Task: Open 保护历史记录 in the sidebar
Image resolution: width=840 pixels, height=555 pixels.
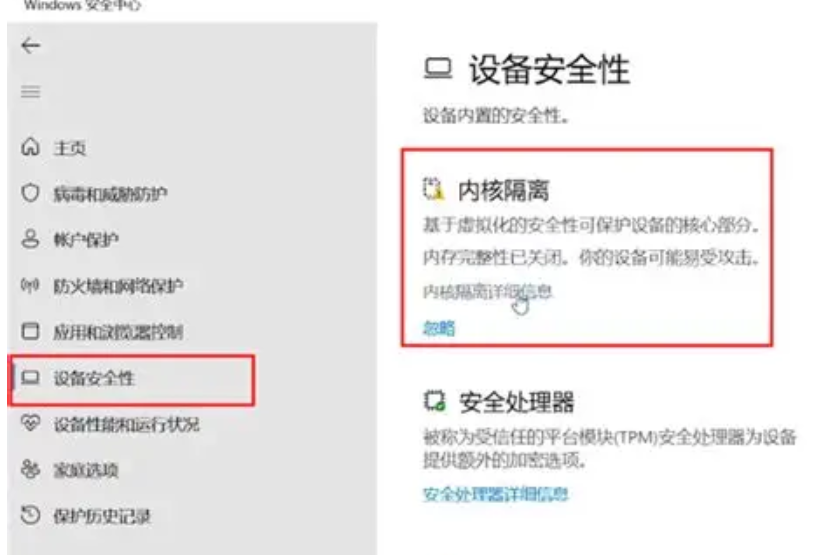Action: point(102,516)
